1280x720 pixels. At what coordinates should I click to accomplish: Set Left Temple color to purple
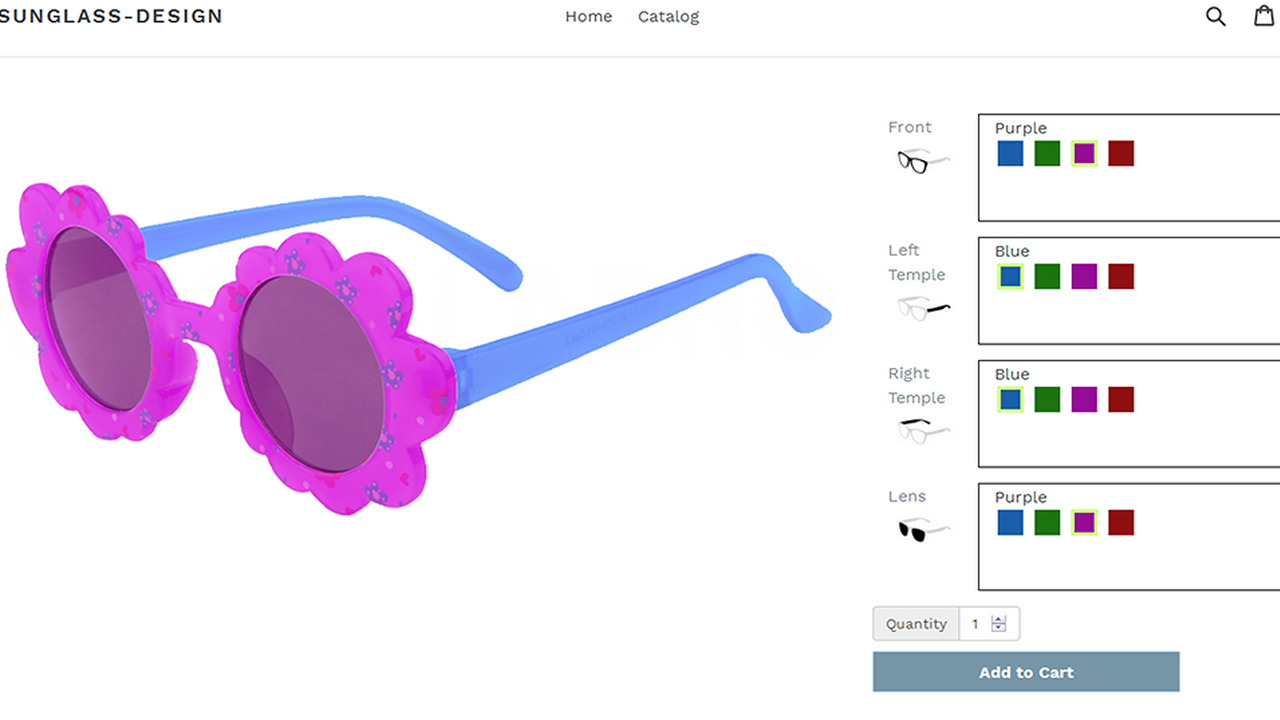[1084, 276]
